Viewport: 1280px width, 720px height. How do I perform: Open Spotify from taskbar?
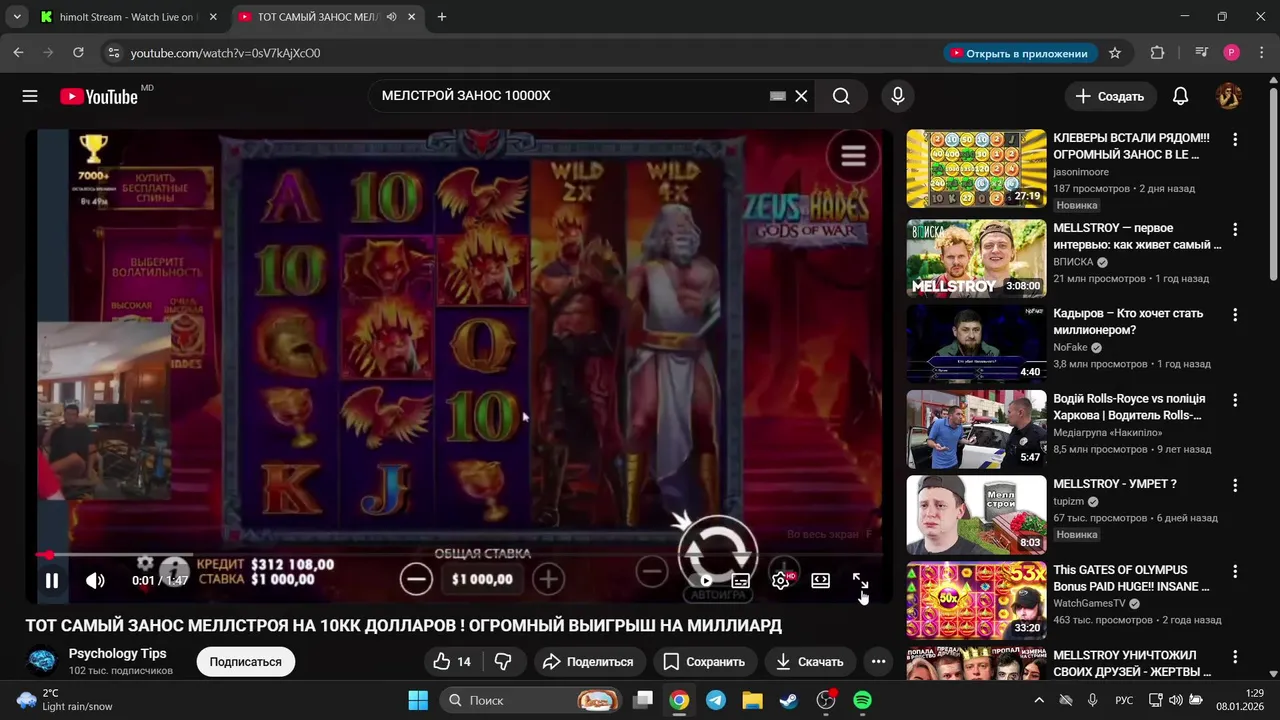[x=862, y=700]
